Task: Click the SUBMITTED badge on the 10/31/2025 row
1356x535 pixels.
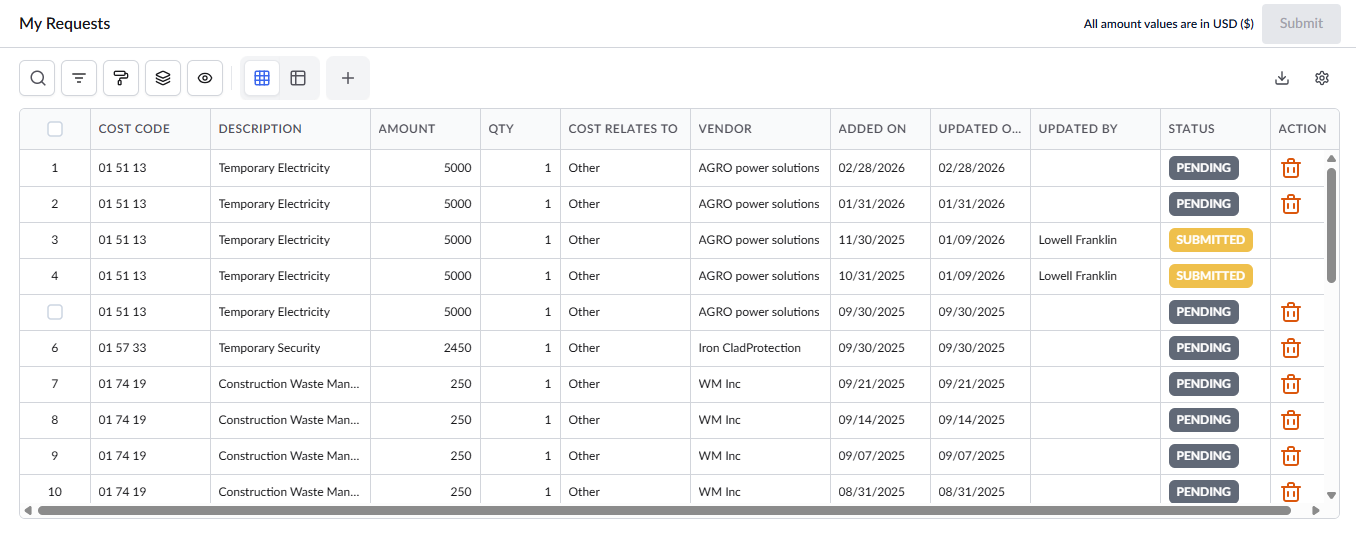Action: pyautogui.click(x=1210, y=276)
